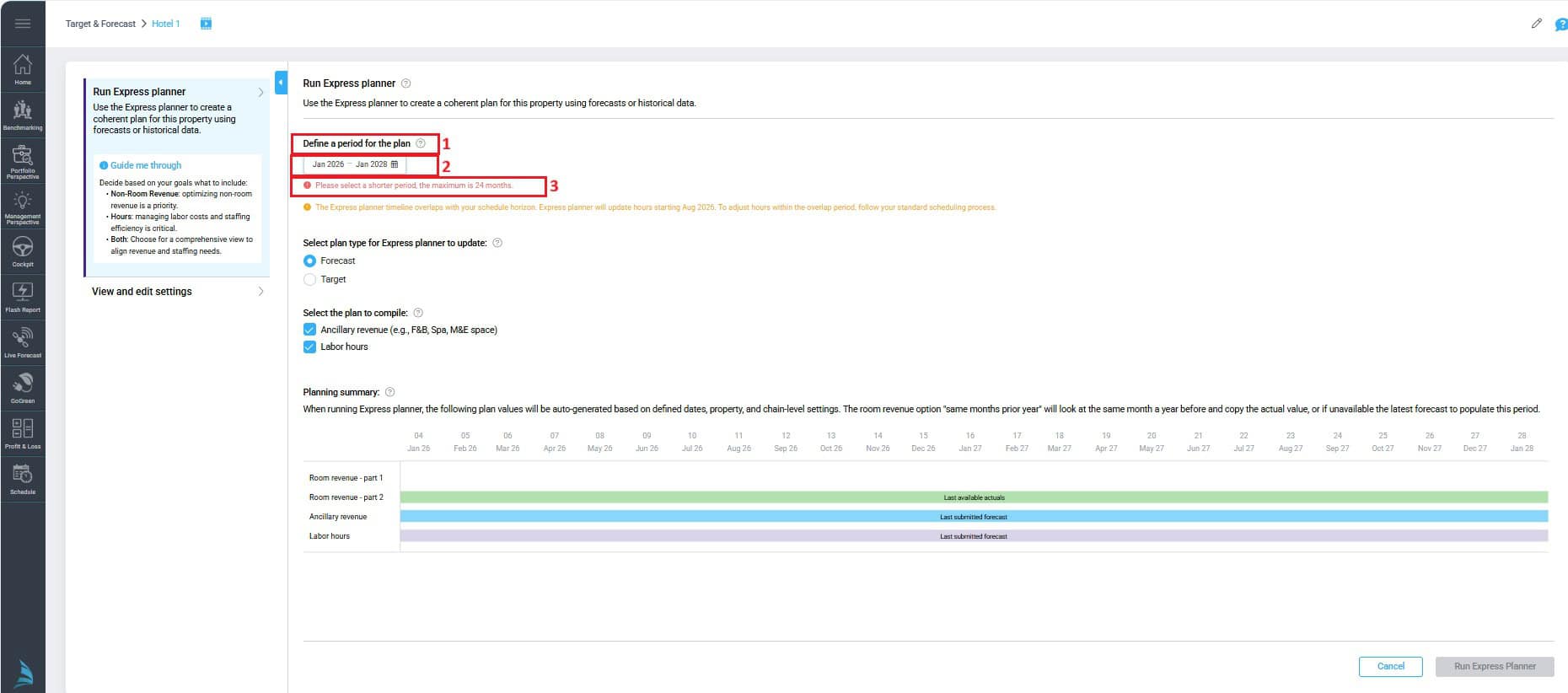
Task: Open Profit & Loss sidebar icon
Action: pos(23,433)
